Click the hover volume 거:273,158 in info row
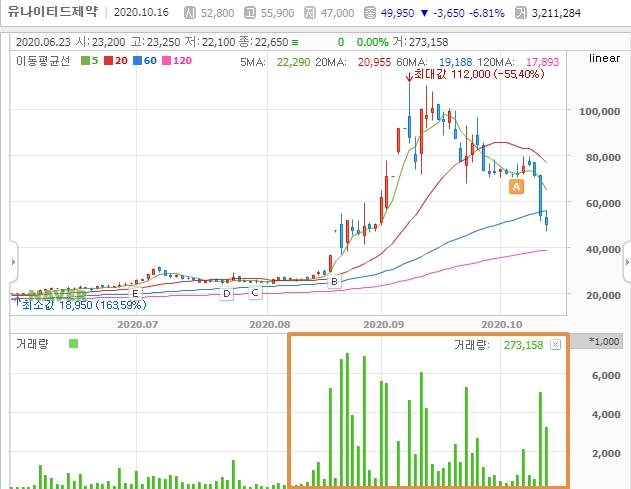 click(420, 42)
